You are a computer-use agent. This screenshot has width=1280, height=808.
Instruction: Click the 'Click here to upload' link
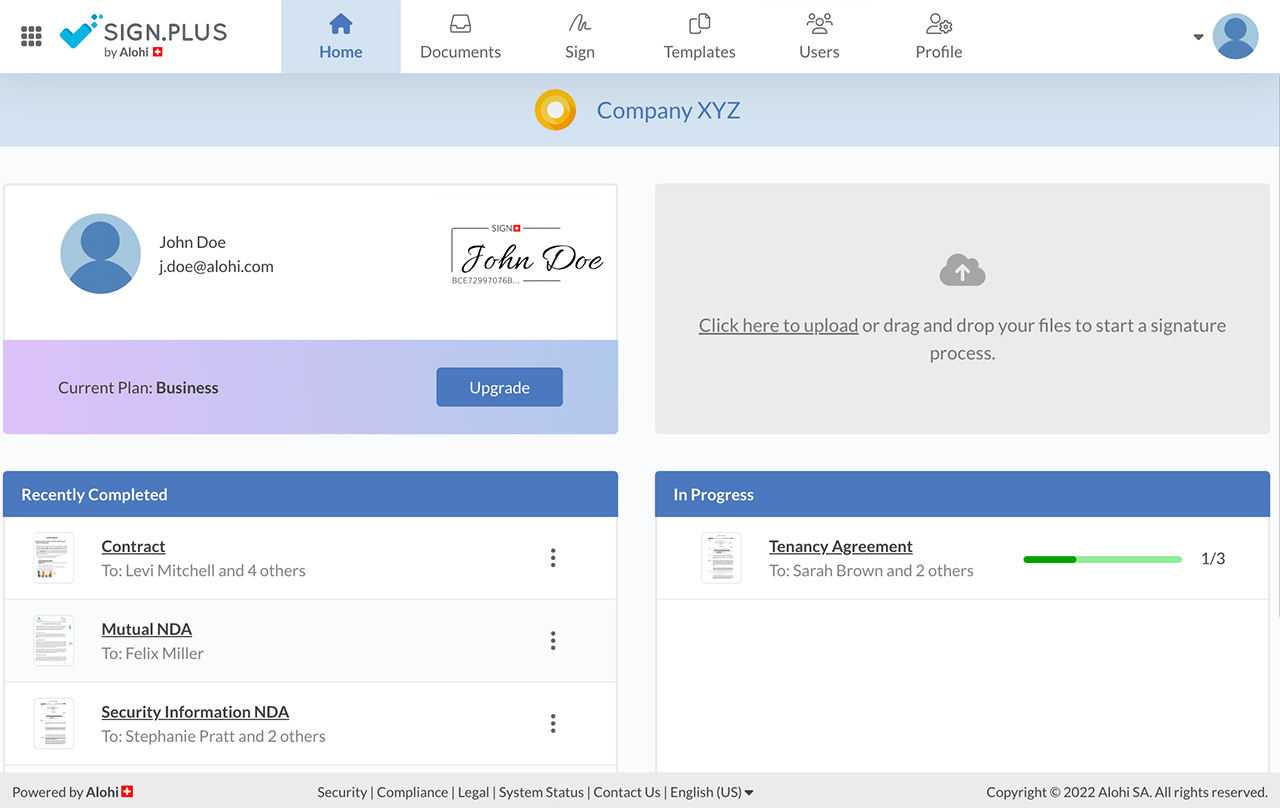click(778, 325)
